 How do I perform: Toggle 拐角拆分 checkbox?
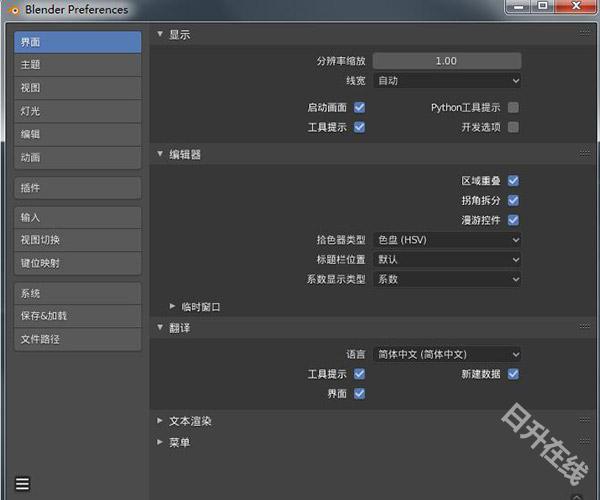point(513,200)
